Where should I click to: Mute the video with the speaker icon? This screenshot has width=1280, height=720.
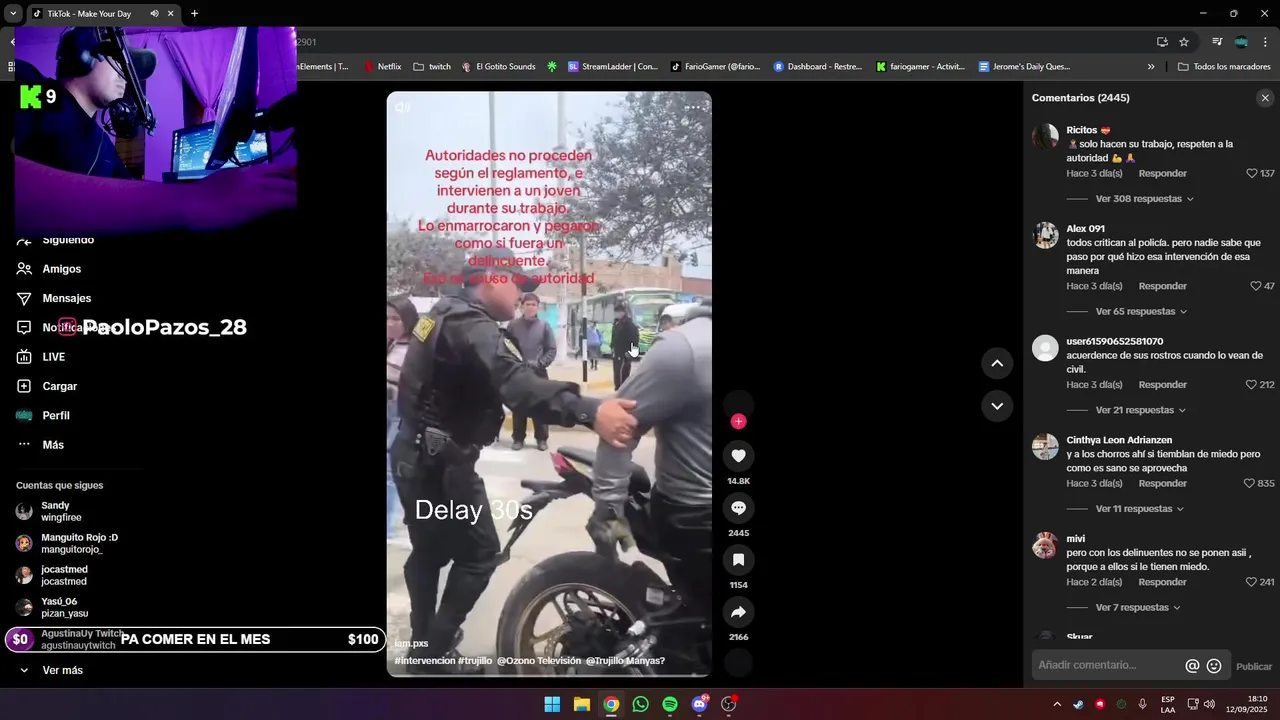pos(402,107)
